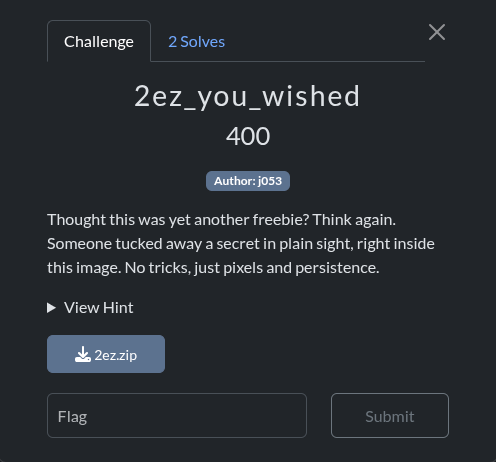
Task: Click the line starting 'Thought this was'
Action: pos(221,220)
